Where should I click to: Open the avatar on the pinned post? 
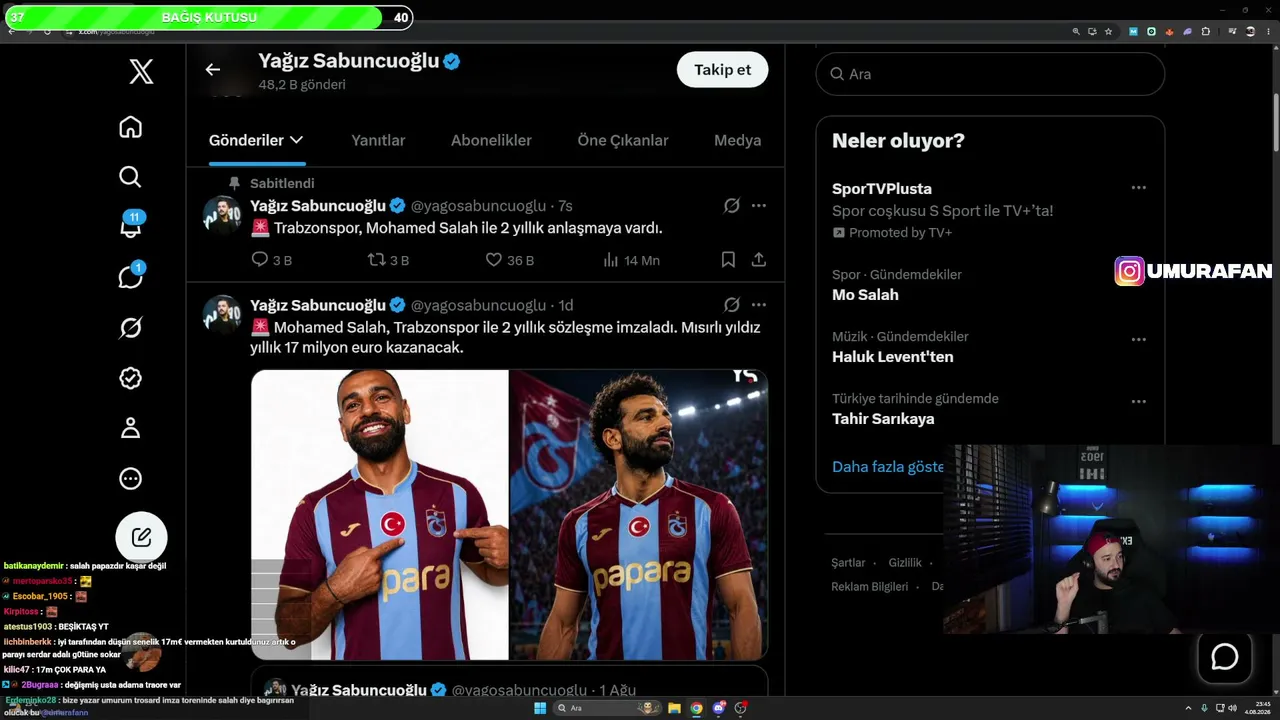tap(223, 215)
